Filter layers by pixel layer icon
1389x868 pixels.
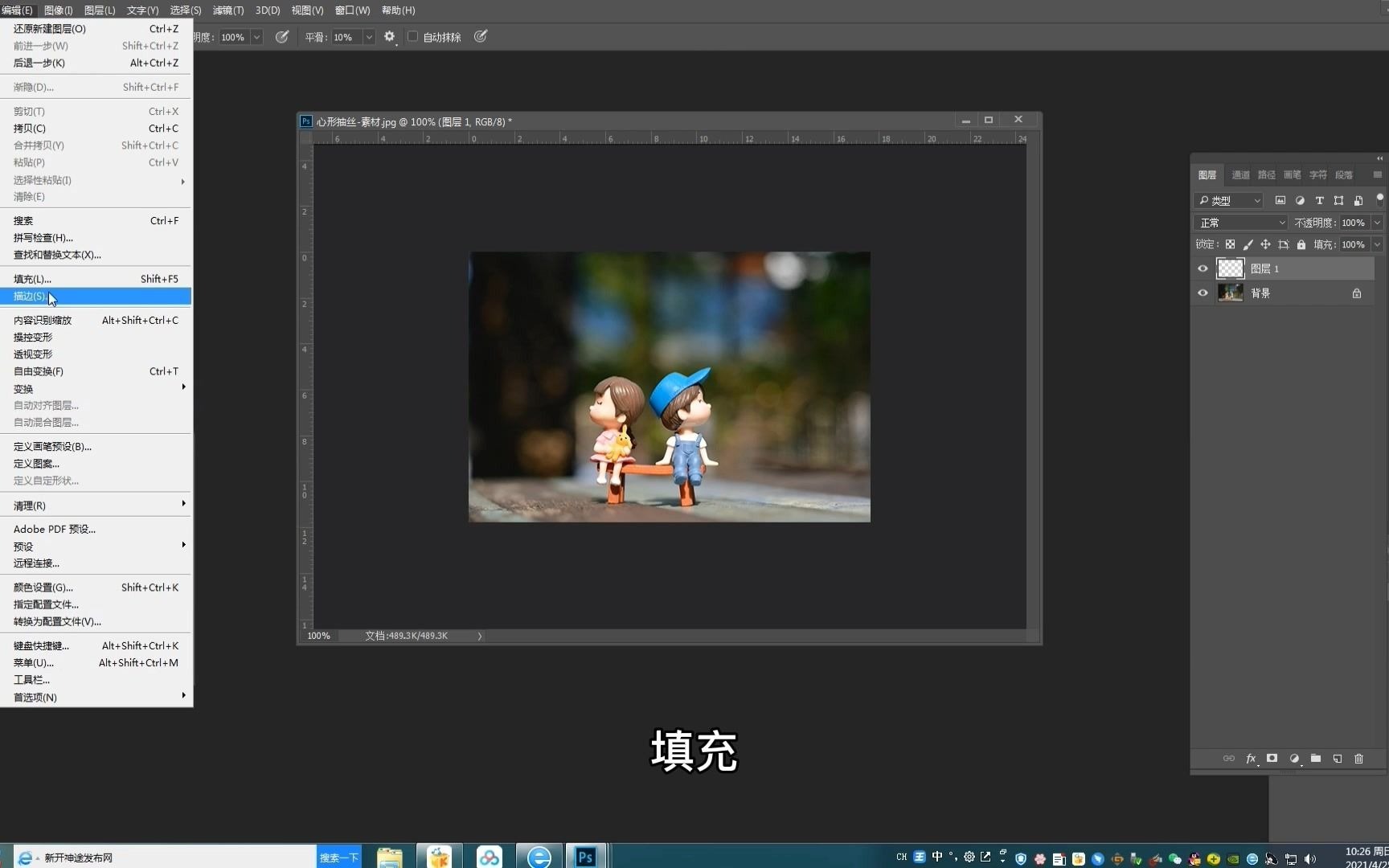tap(1280, 200)
